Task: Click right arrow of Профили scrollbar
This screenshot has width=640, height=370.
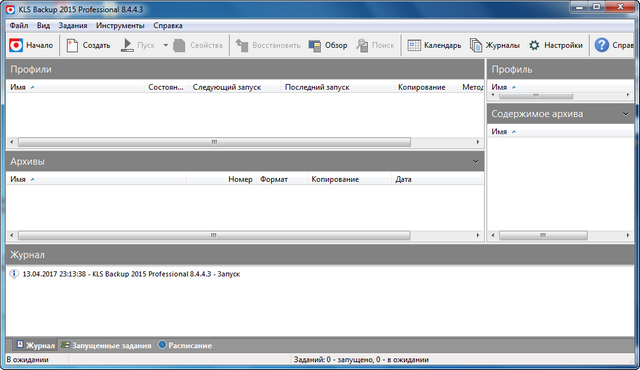Action: tap(478, 142)
